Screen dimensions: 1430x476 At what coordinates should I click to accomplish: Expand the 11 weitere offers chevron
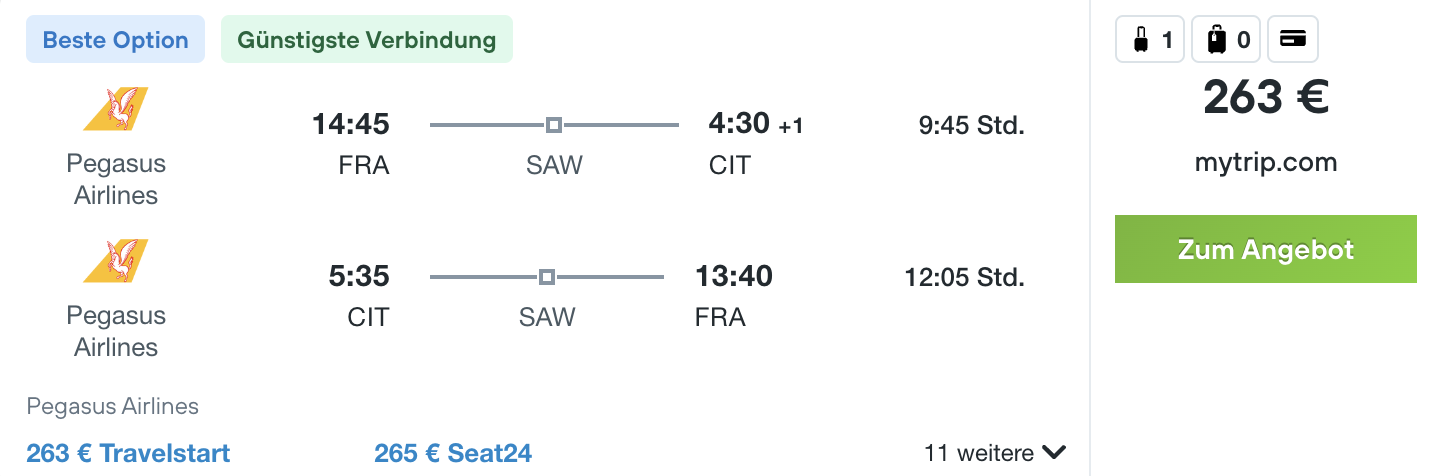click(x=1053, y=453)
